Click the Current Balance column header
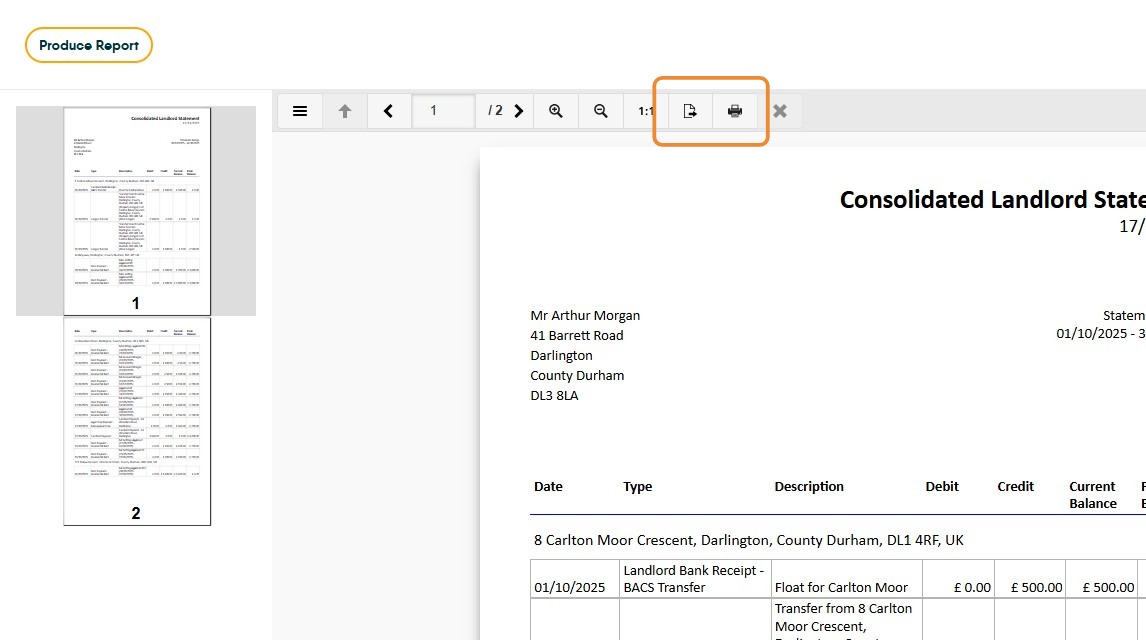Screen dimensions: 1146x640 point(1093,495)
